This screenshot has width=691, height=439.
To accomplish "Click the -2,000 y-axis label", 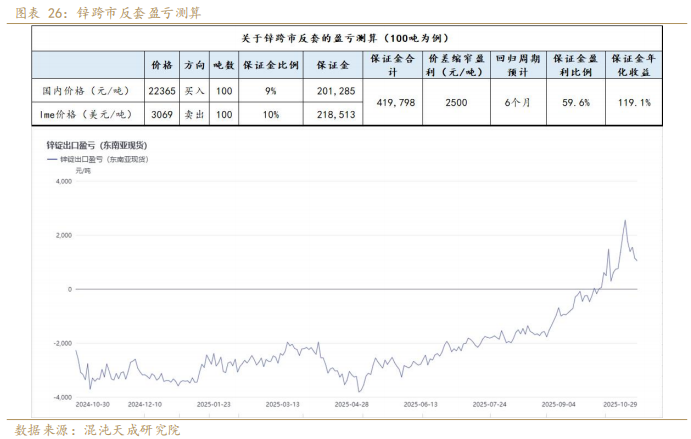I will tap(59, 342).
